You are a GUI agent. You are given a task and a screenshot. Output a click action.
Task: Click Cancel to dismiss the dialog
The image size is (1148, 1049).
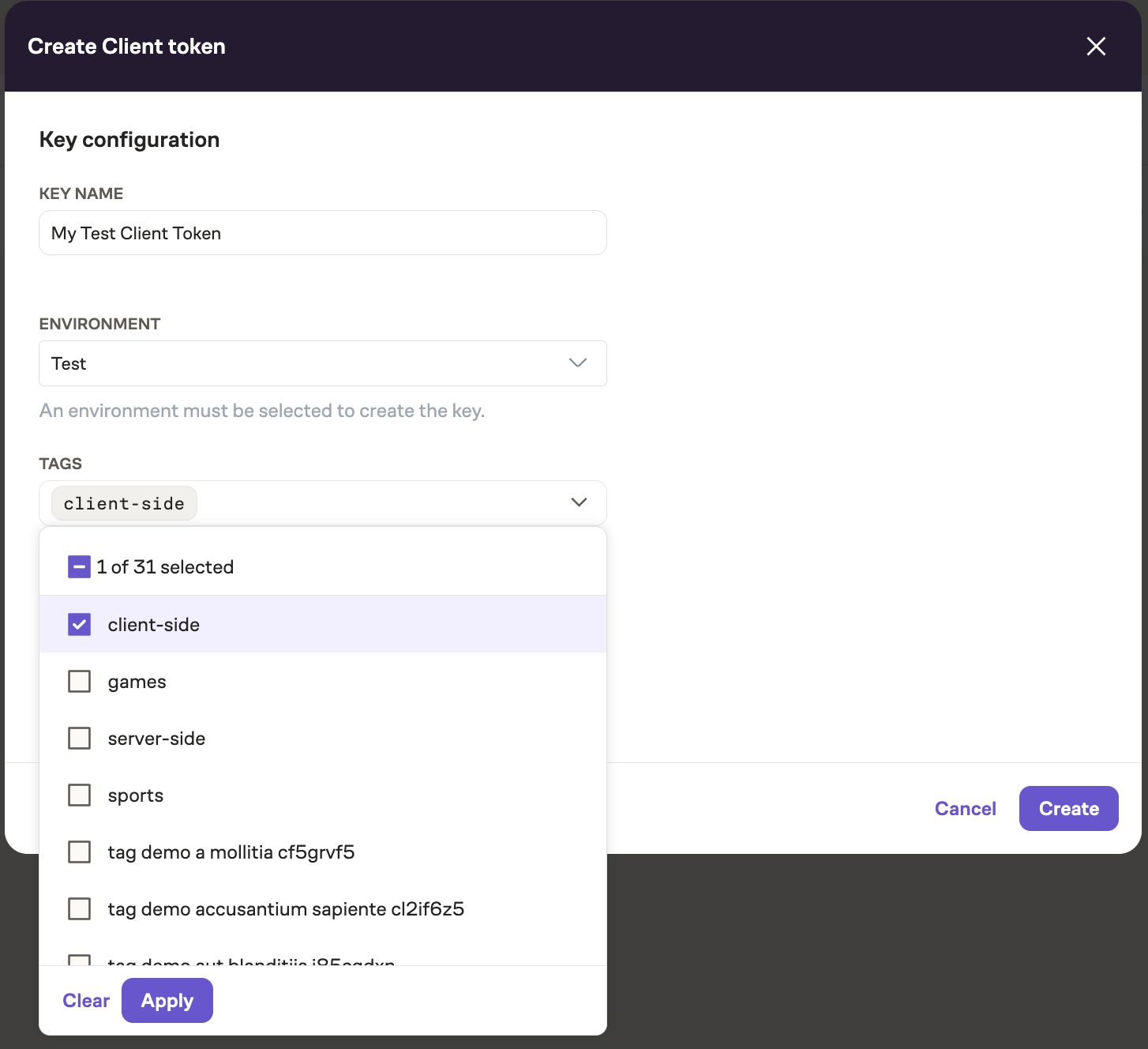coord(964,808)
